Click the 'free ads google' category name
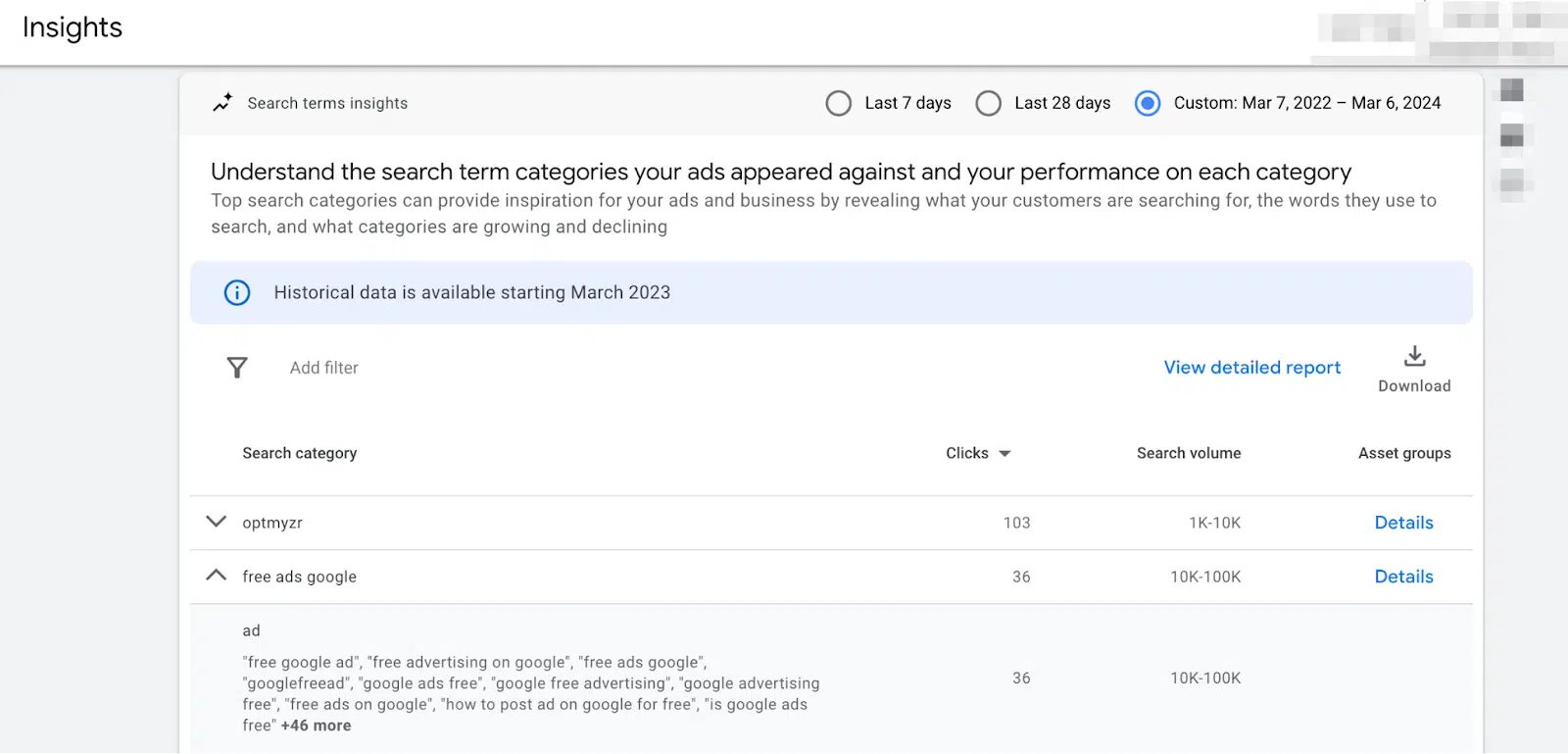Viewport: 1568px width, 754px height. tap(300, 577)
